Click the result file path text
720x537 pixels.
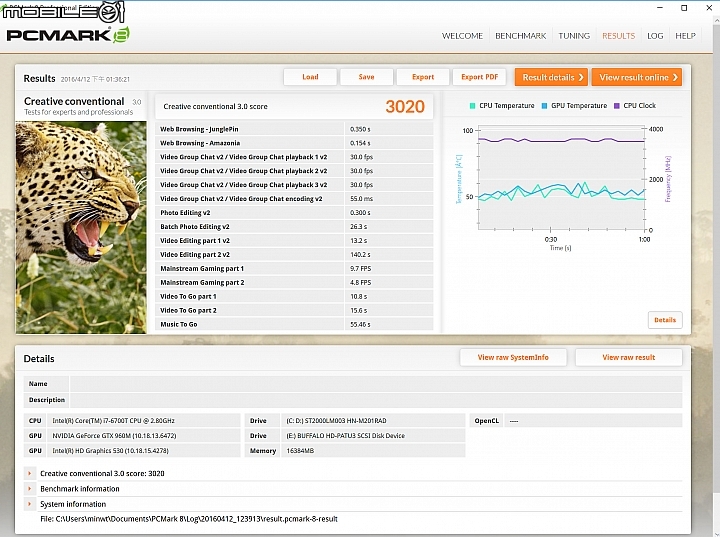pyautogui.click(x=189, y=519)
